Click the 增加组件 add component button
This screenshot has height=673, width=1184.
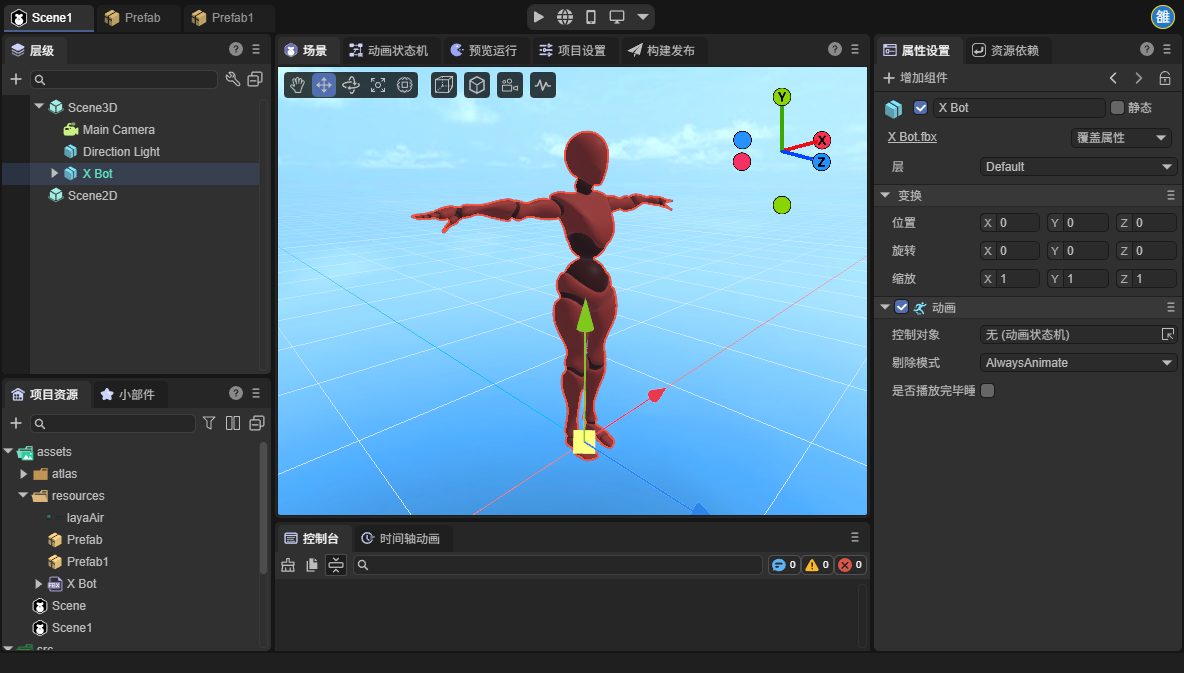coord(914,78)
